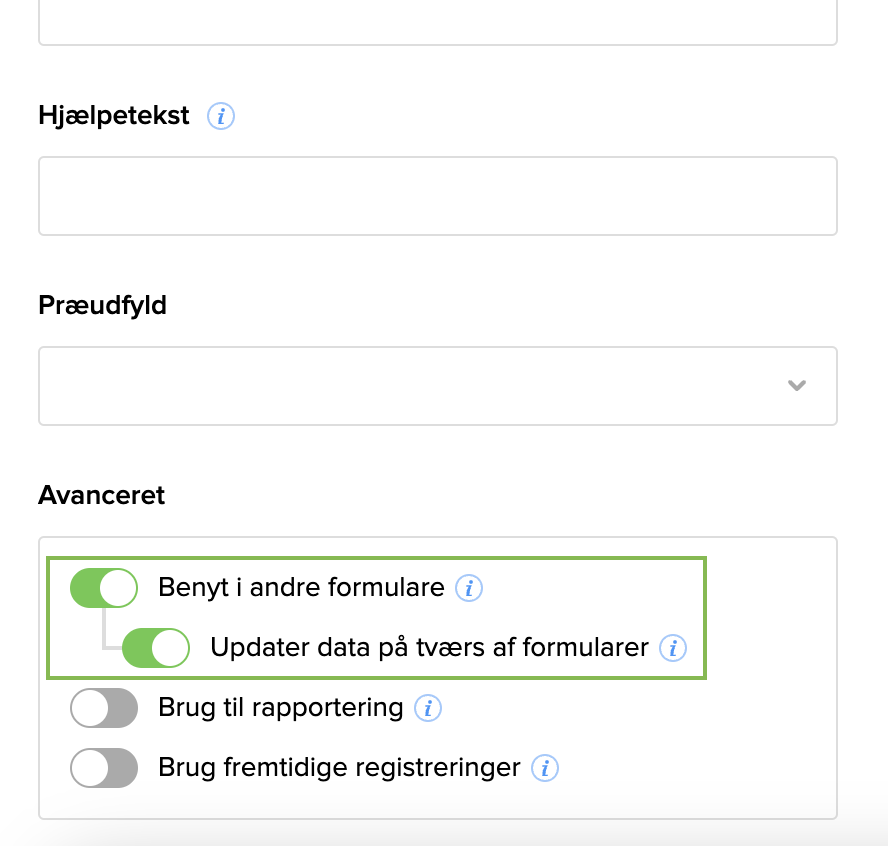
Task: Click the 'Updater data på tværs af formularer' text
Action: point(430,648)
